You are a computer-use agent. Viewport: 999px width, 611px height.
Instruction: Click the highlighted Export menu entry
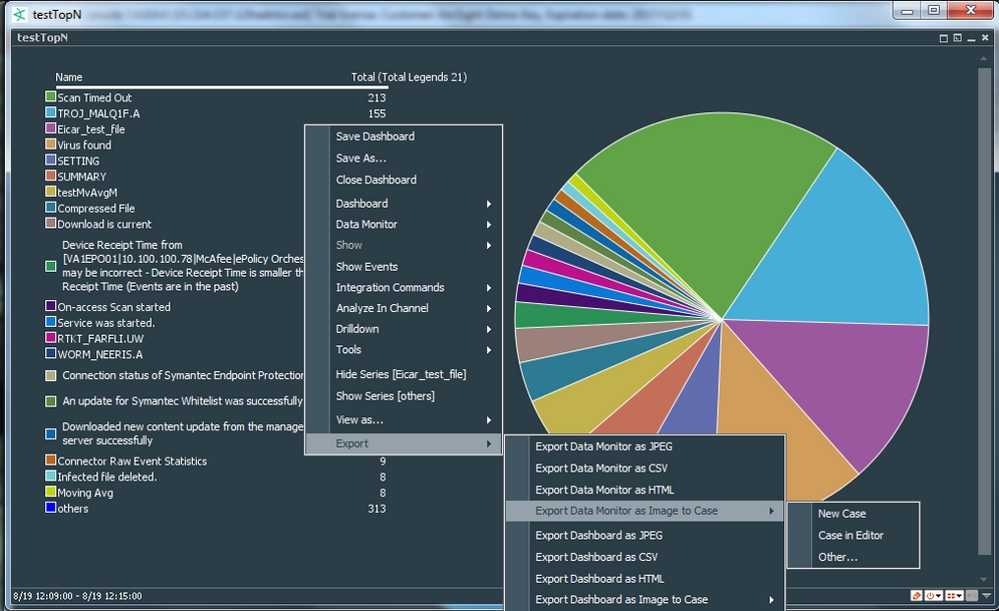(404, 443)
